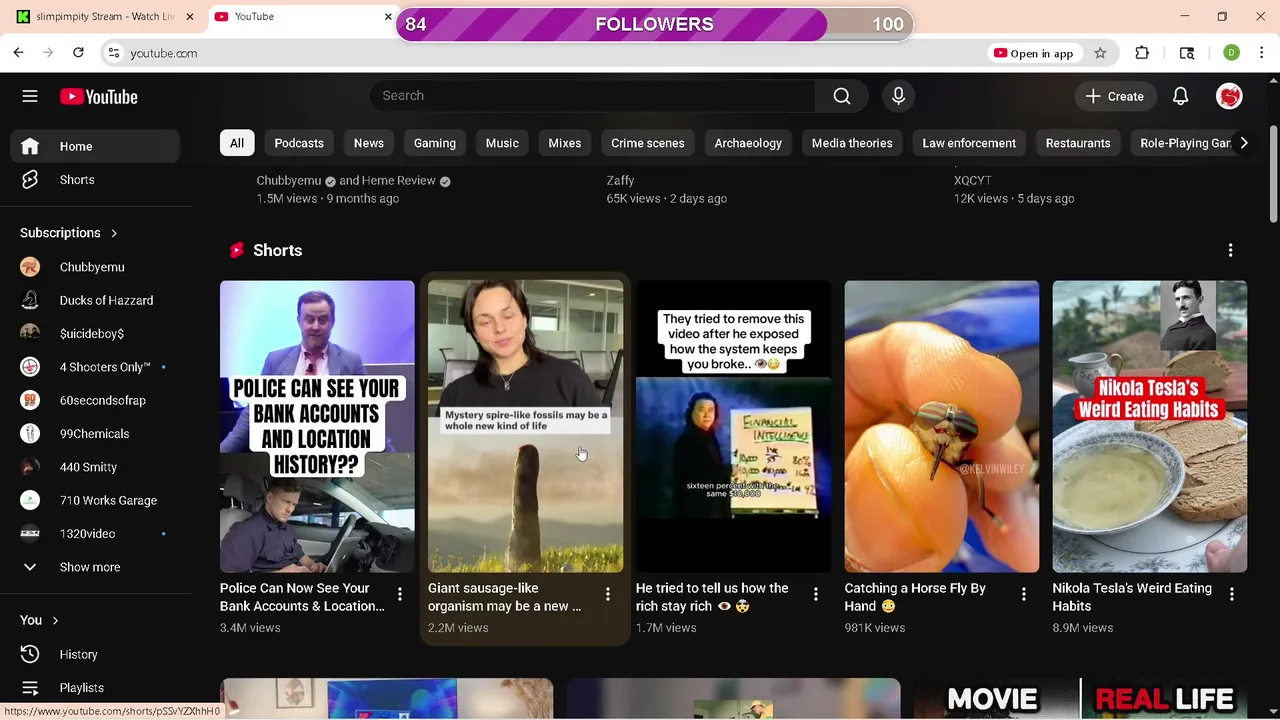Open the Giant sausage-like organism short thumbnail

pos(525,426)
